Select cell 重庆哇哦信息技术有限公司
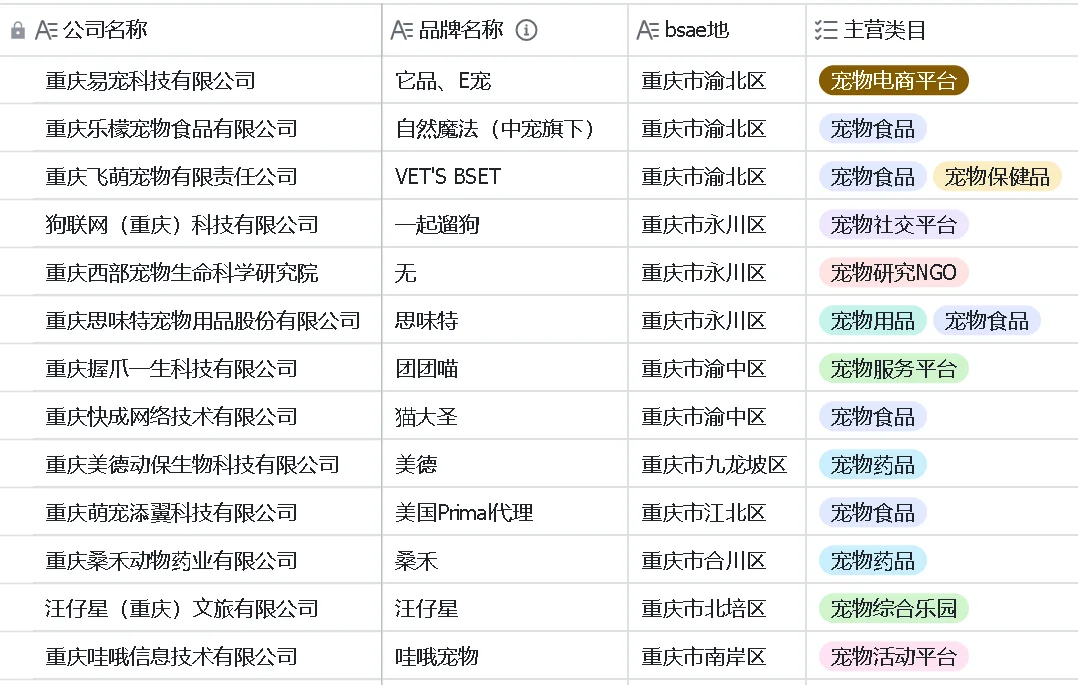This screenshot has height=685, width=1078. coord(190,657)
